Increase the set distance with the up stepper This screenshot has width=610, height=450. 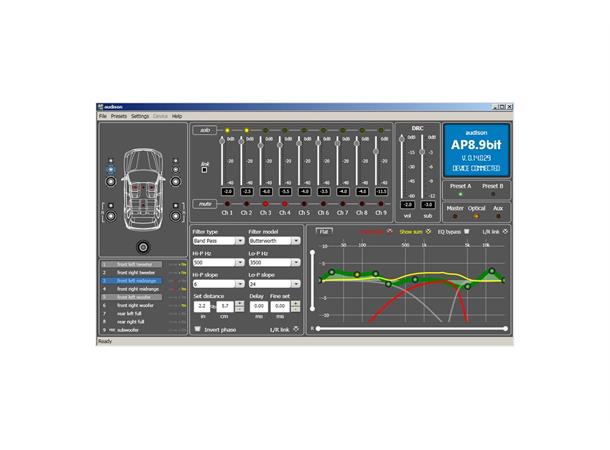(x=240, y=303)
